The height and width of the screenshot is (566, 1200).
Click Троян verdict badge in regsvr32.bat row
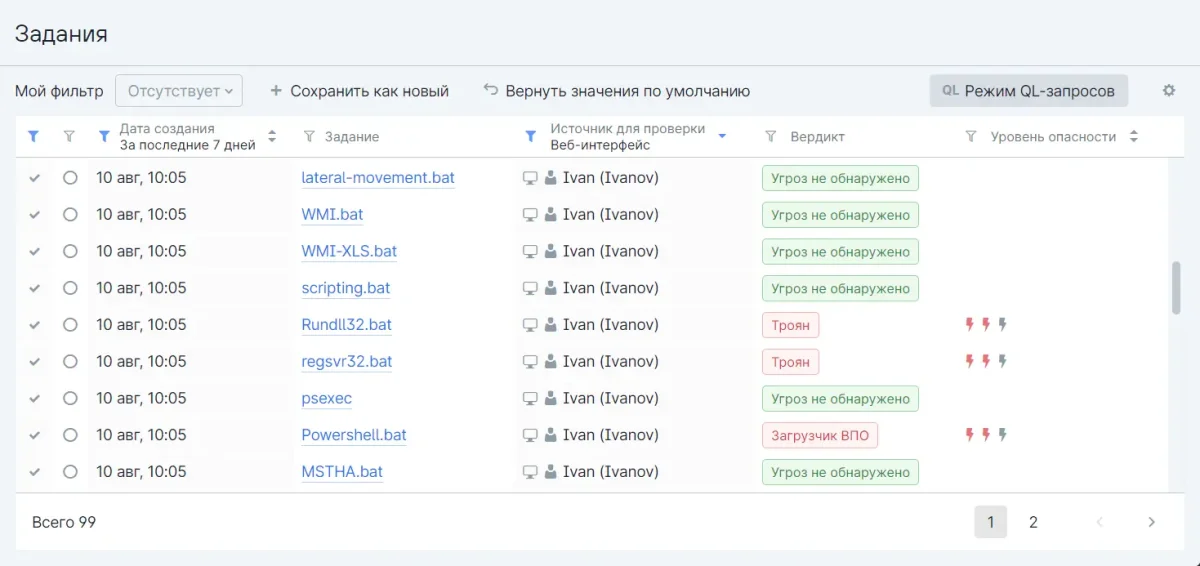click(x=790, y=361)
